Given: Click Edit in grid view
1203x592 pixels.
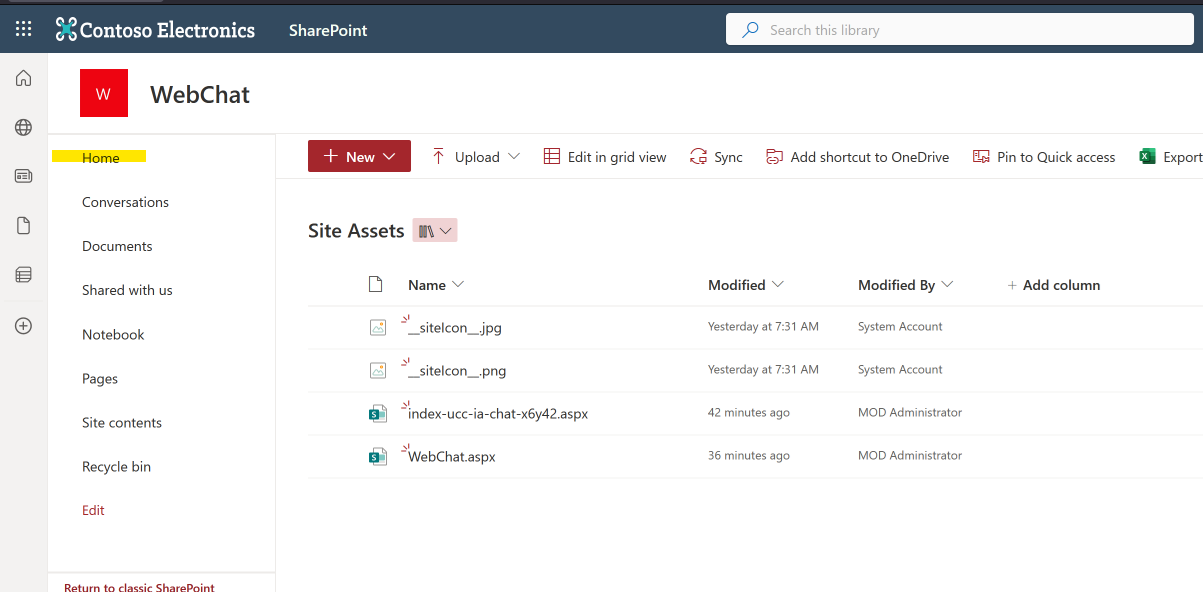Looking at the screenshot, I should (x=605, y=157).
